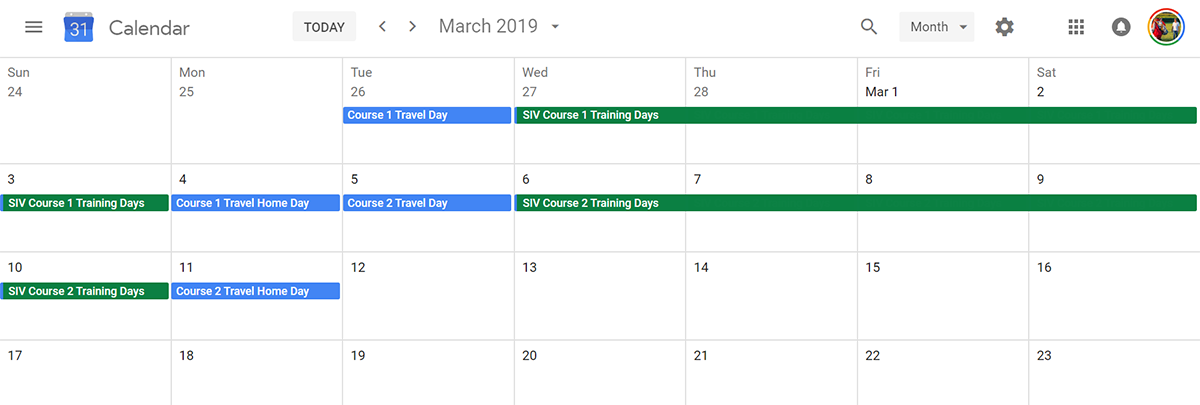Open the settings gear icon
1200x405 pixels.
pyautogui.click(x=1004, y=27)
